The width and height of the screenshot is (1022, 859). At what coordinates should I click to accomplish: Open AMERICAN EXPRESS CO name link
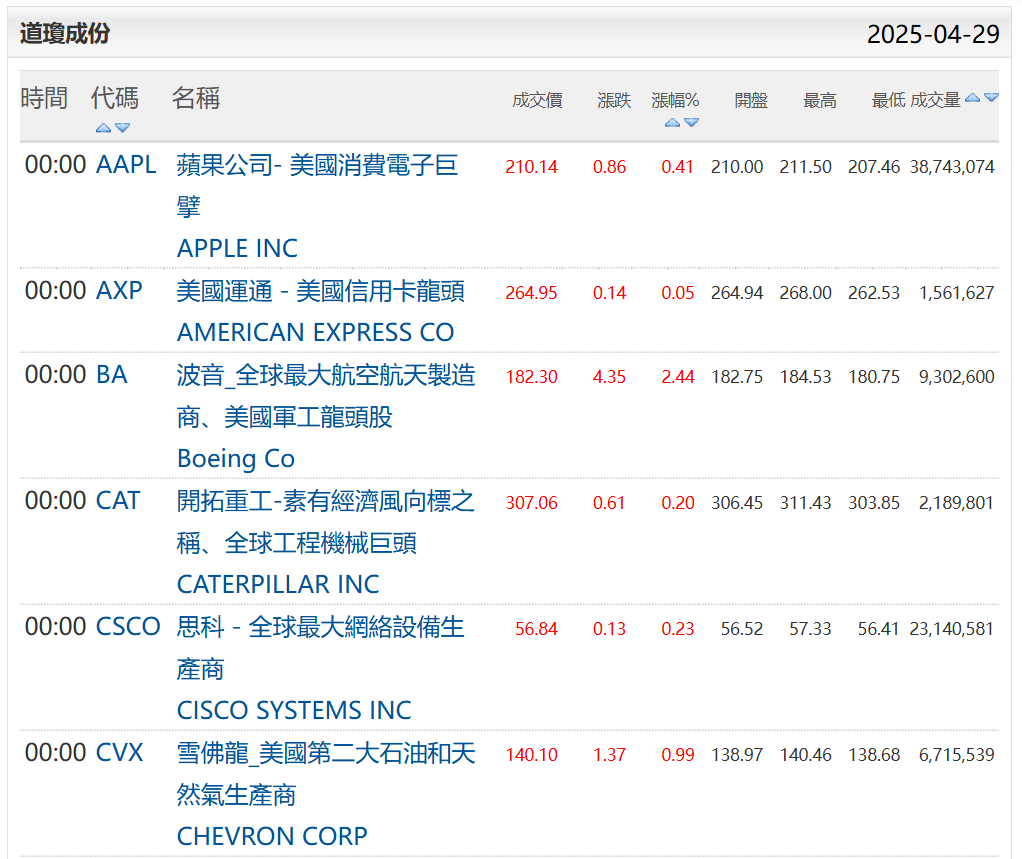[x=315, y=332]
